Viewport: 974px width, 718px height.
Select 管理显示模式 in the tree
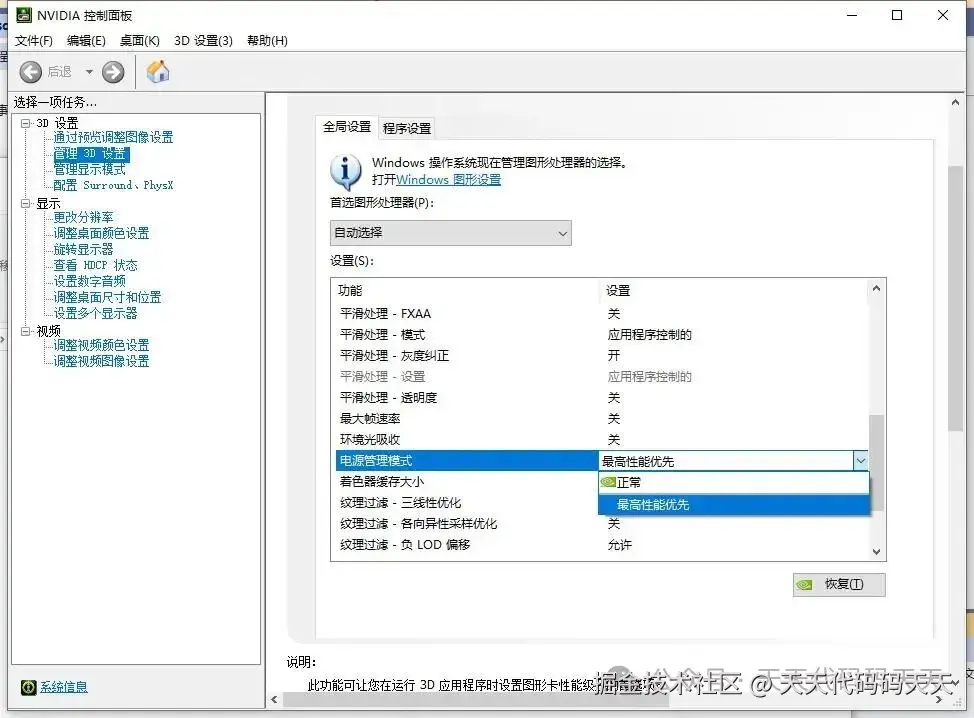point(89,170)
